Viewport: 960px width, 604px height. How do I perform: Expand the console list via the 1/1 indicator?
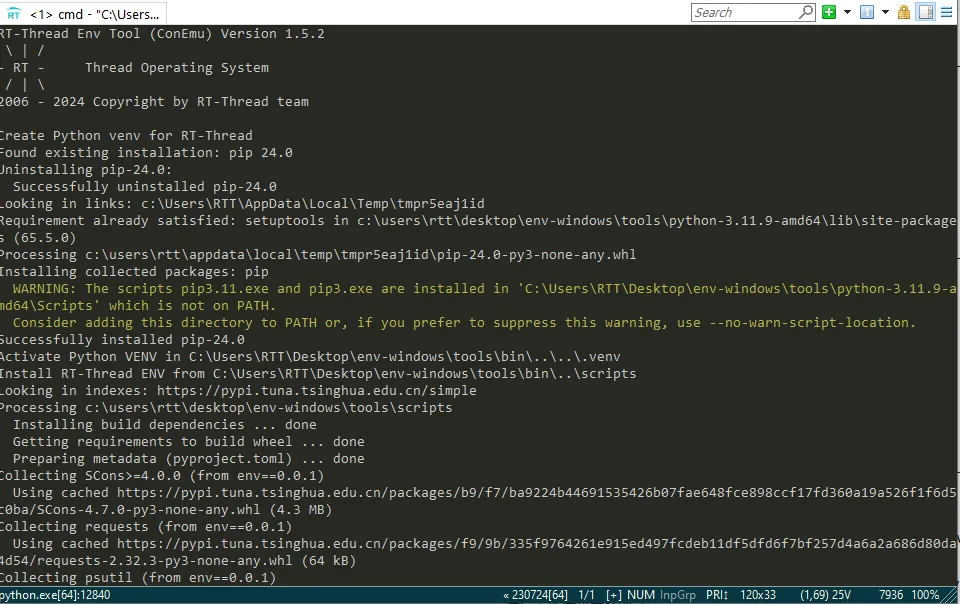(585, 595)
